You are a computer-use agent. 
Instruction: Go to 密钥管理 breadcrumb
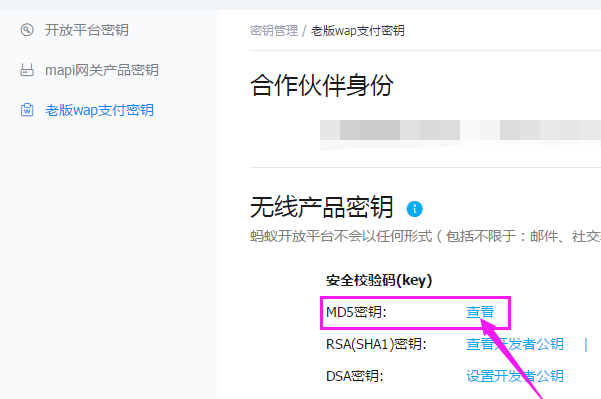274,31
